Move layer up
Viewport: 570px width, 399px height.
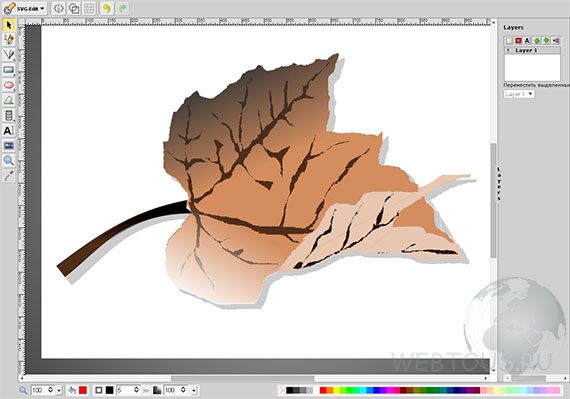pos(537,40)
